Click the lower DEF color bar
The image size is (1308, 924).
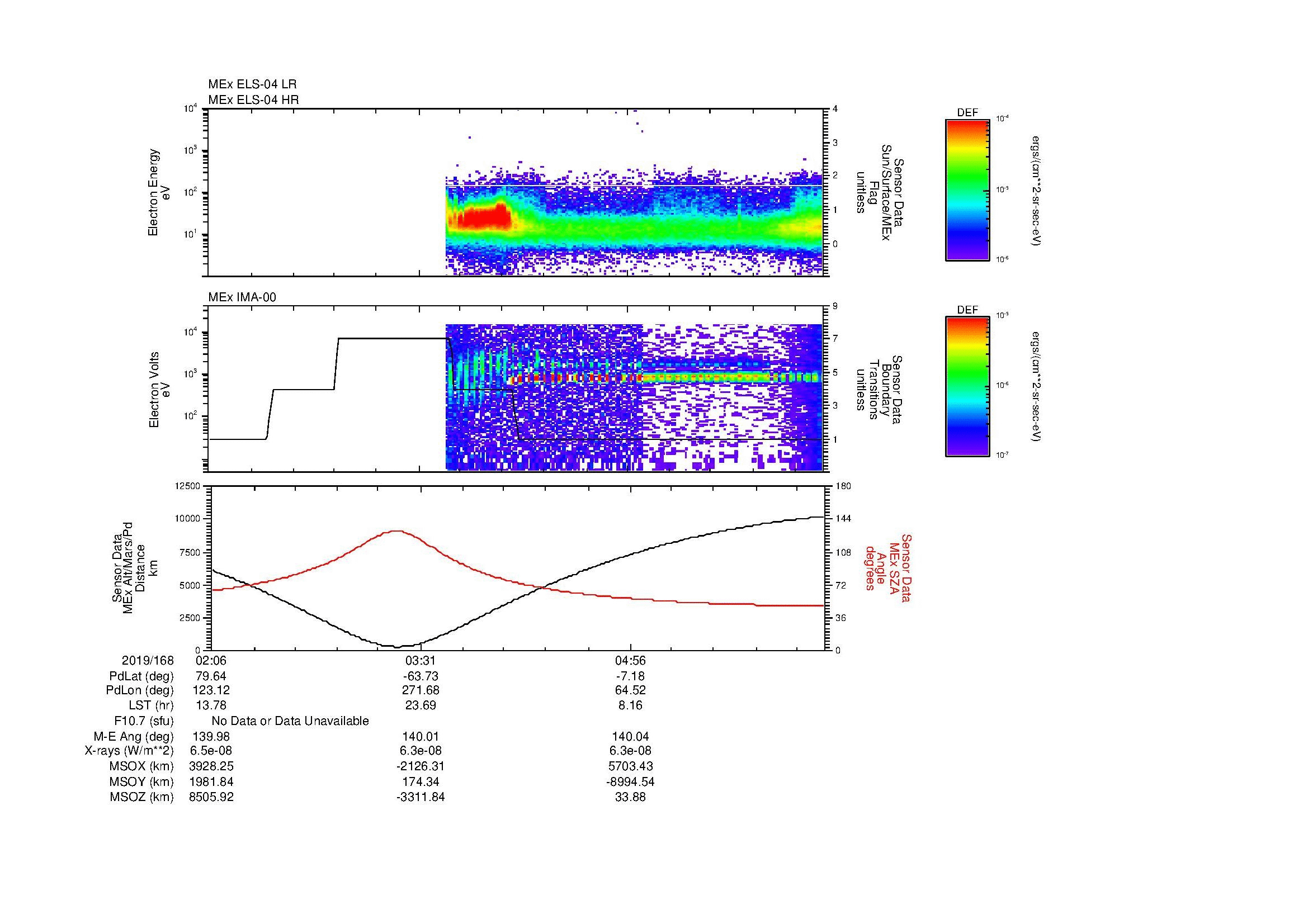[967, 387]
